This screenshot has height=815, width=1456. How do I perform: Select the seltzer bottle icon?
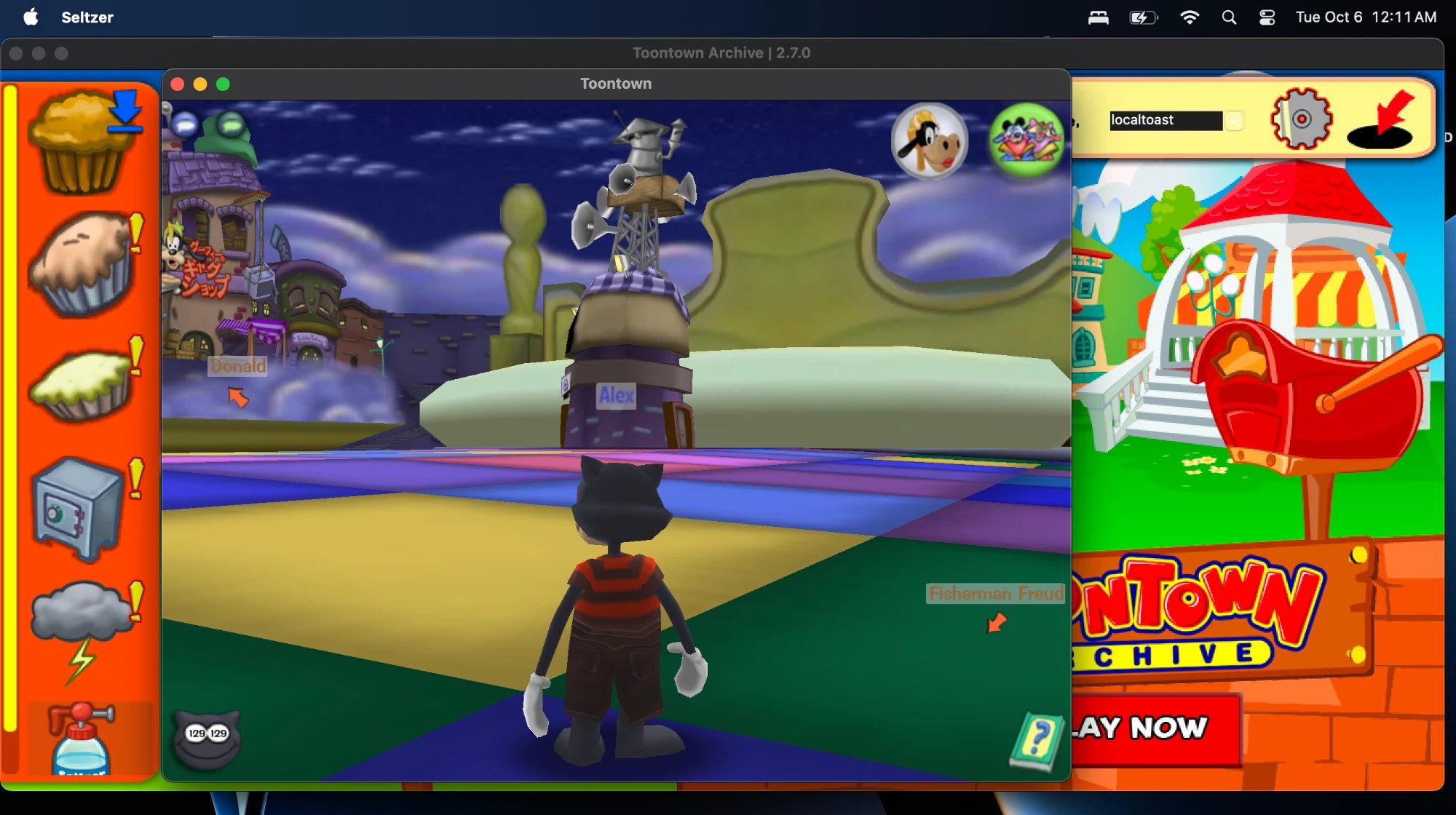pos(82,738)
